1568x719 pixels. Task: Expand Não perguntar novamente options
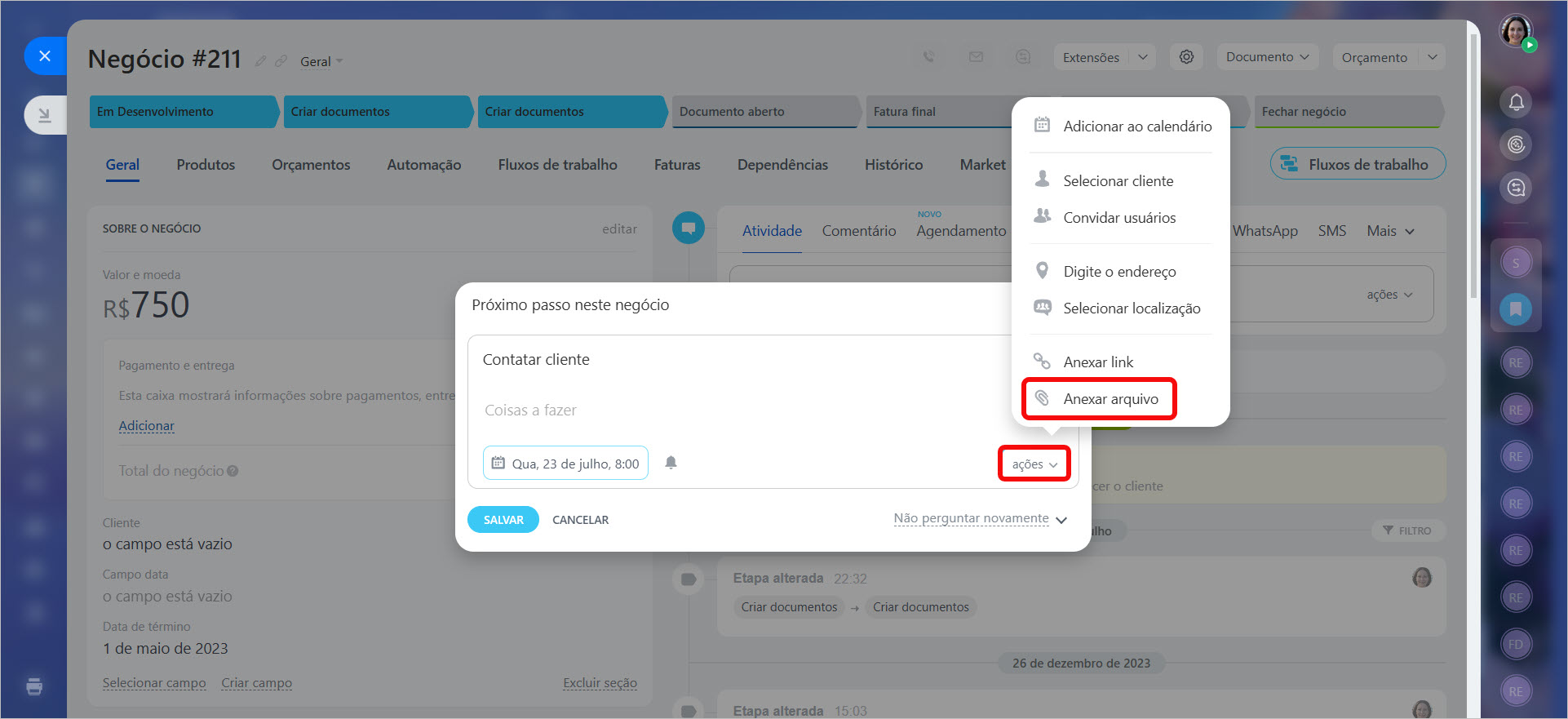click(980, 519)
